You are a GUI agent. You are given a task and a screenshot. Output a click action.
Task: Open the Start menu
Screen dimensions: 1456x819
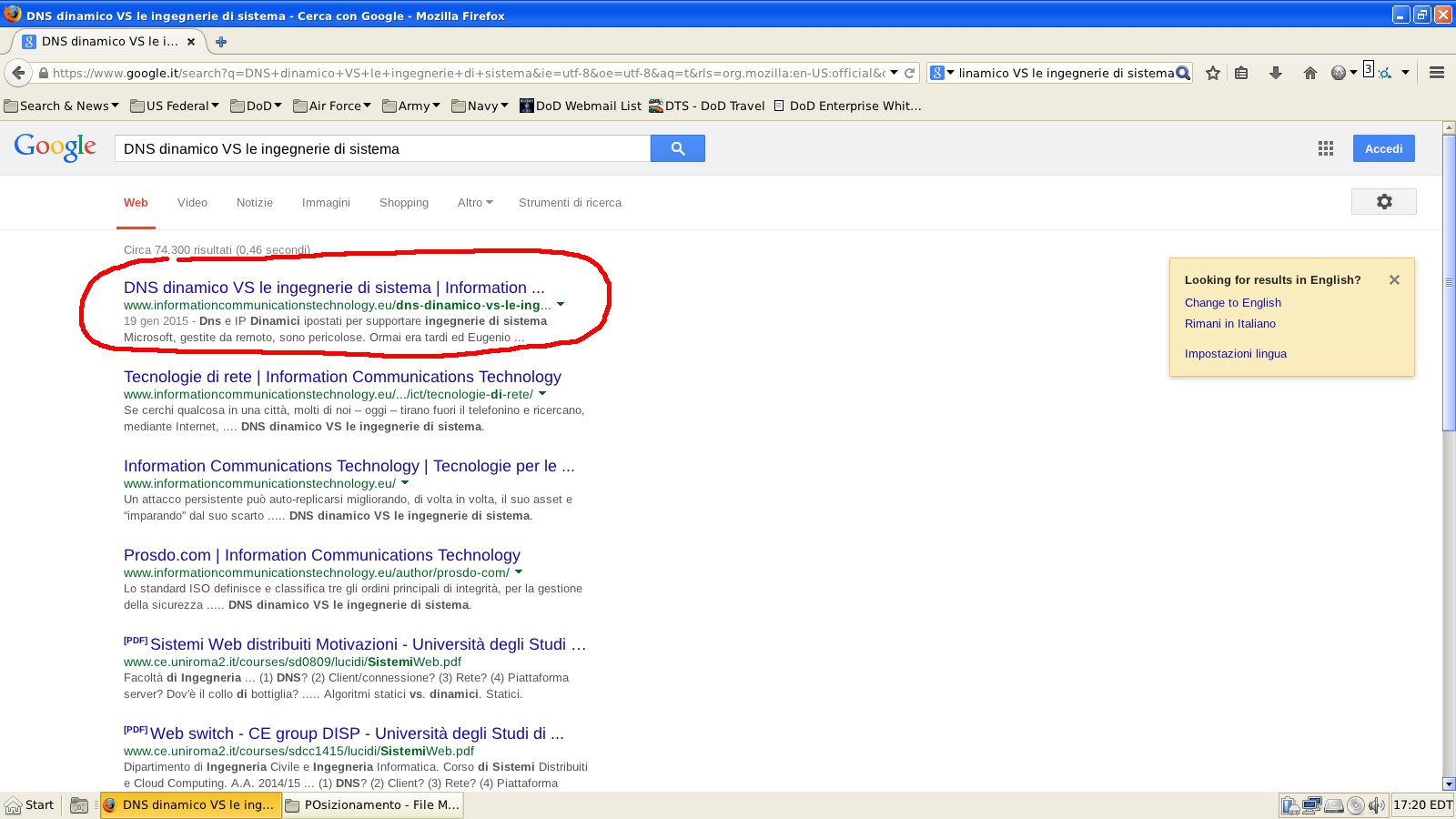click(x=30, y=805)
